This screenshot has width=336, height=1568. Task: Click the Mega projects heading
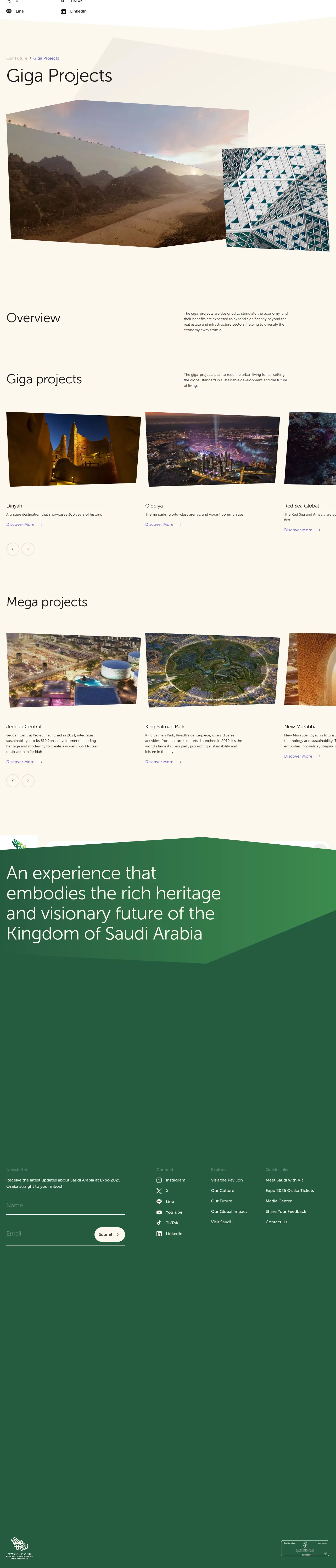pos(47,602)
